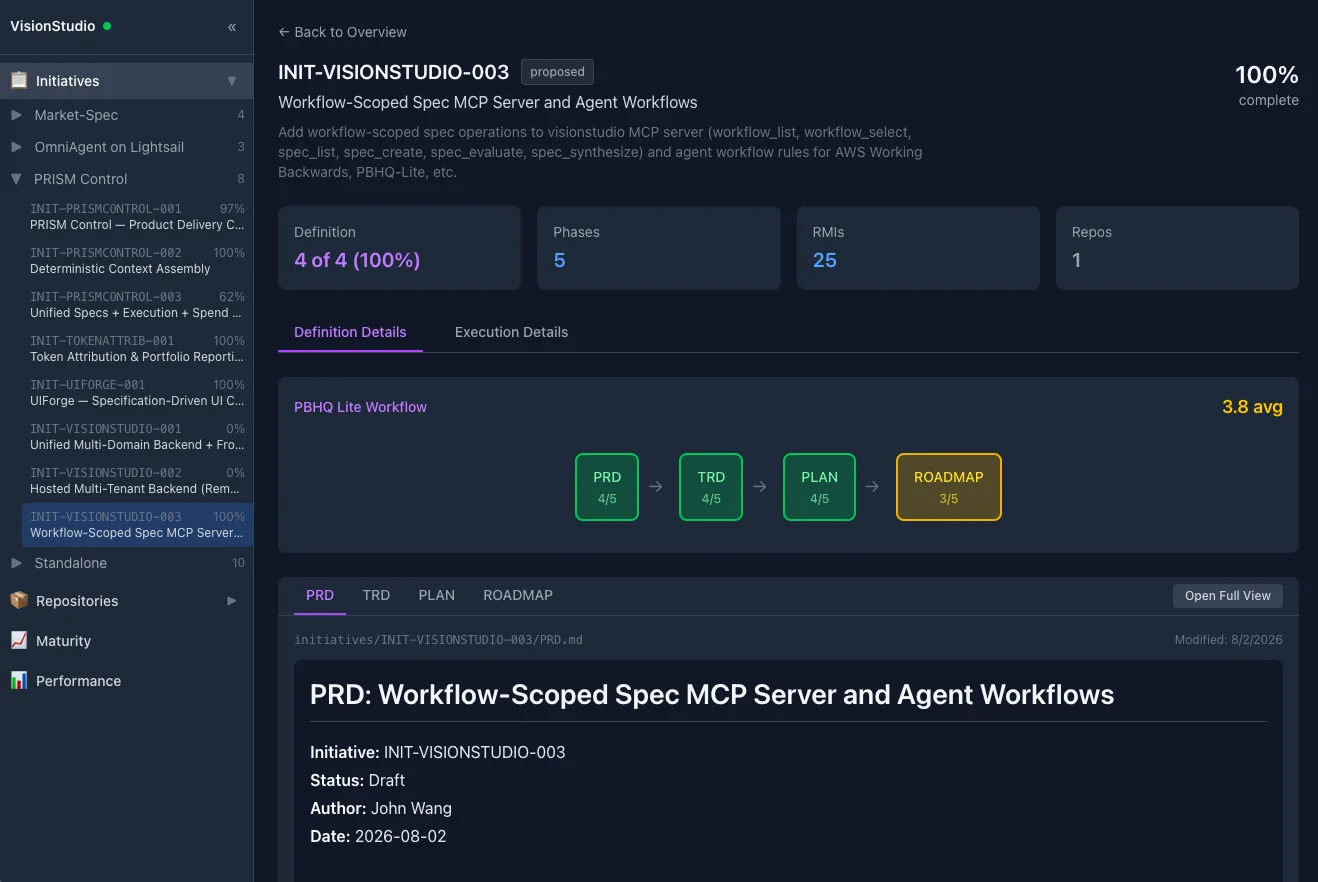1318x882 pixels.
Task: Open the PRD document tab
Action: point(320,595)
